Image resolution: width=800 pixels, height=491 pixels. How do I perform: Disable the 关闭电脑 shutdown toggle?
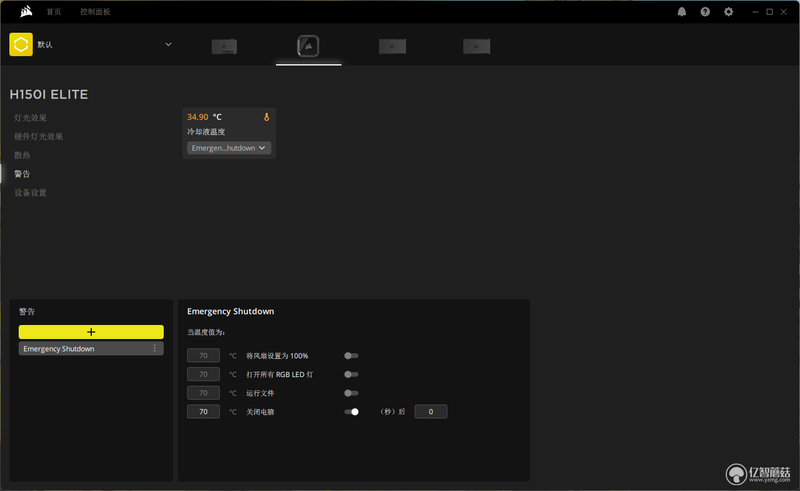(x=351, y=412)
